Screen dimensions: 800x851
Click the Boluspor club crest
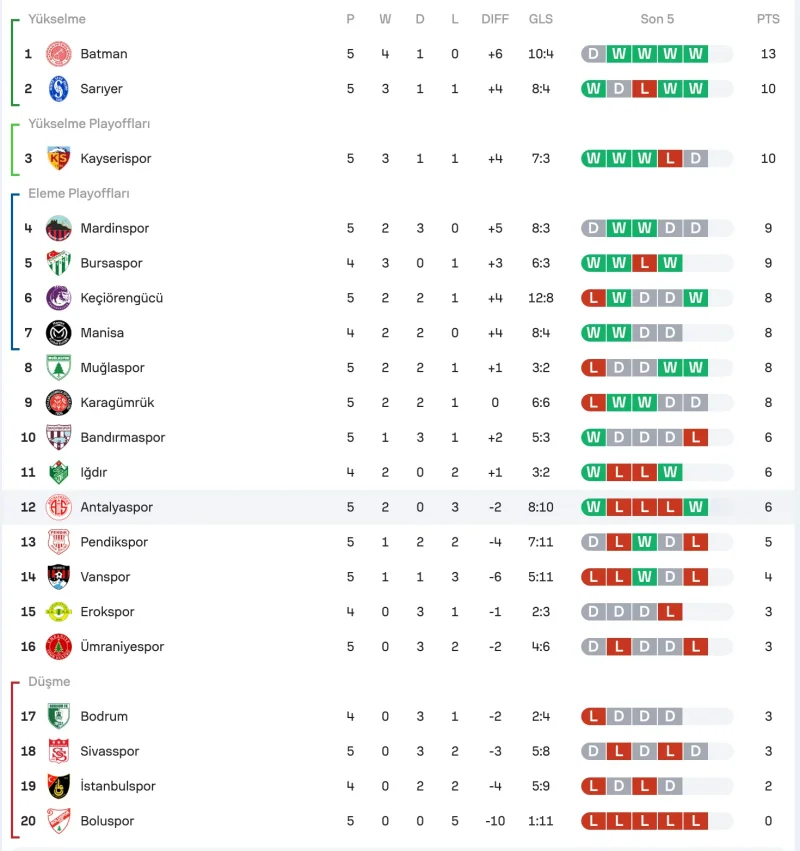tap(58, 821)
